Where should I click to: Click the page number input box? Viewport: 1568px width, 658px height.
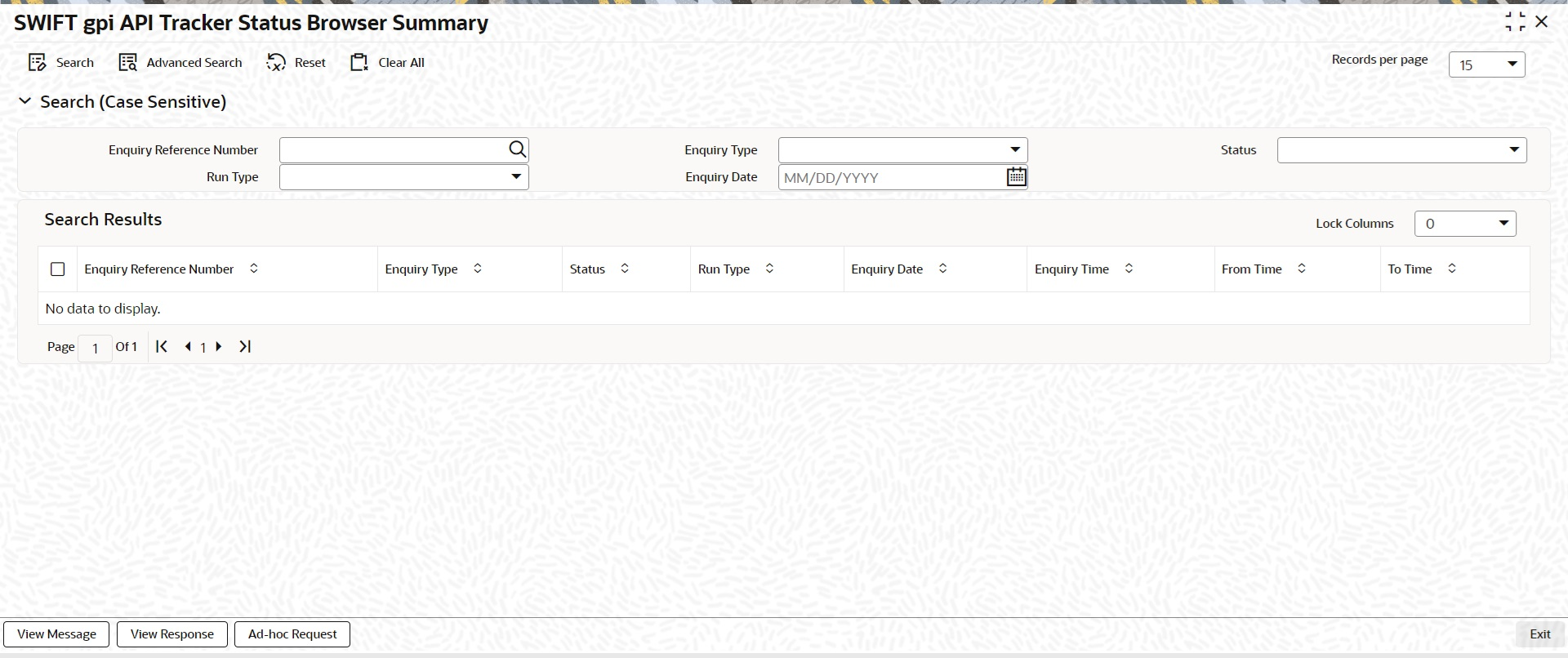pyautogui.click(x=96, y=348)
